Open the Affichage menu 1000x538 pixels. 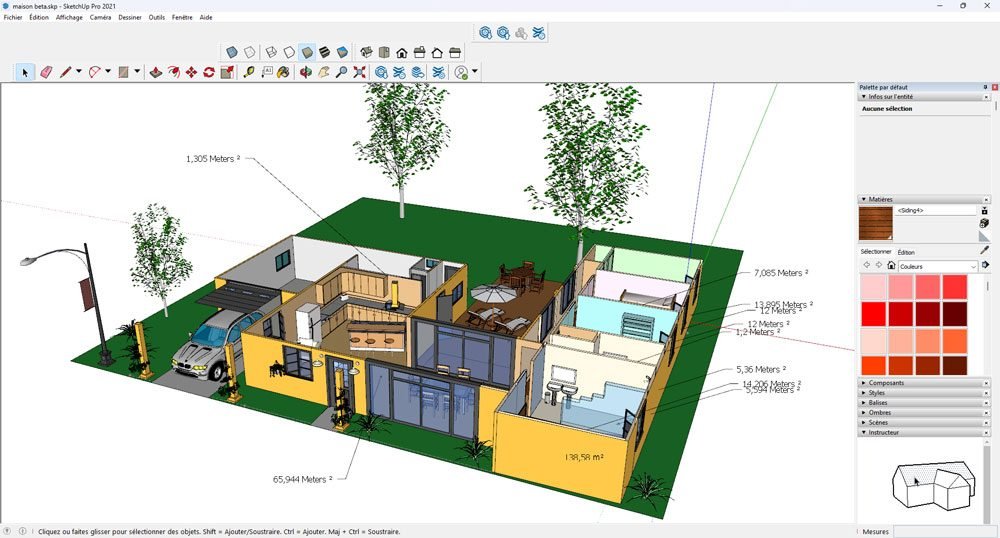pyautogui.click(x=69, y=17)
